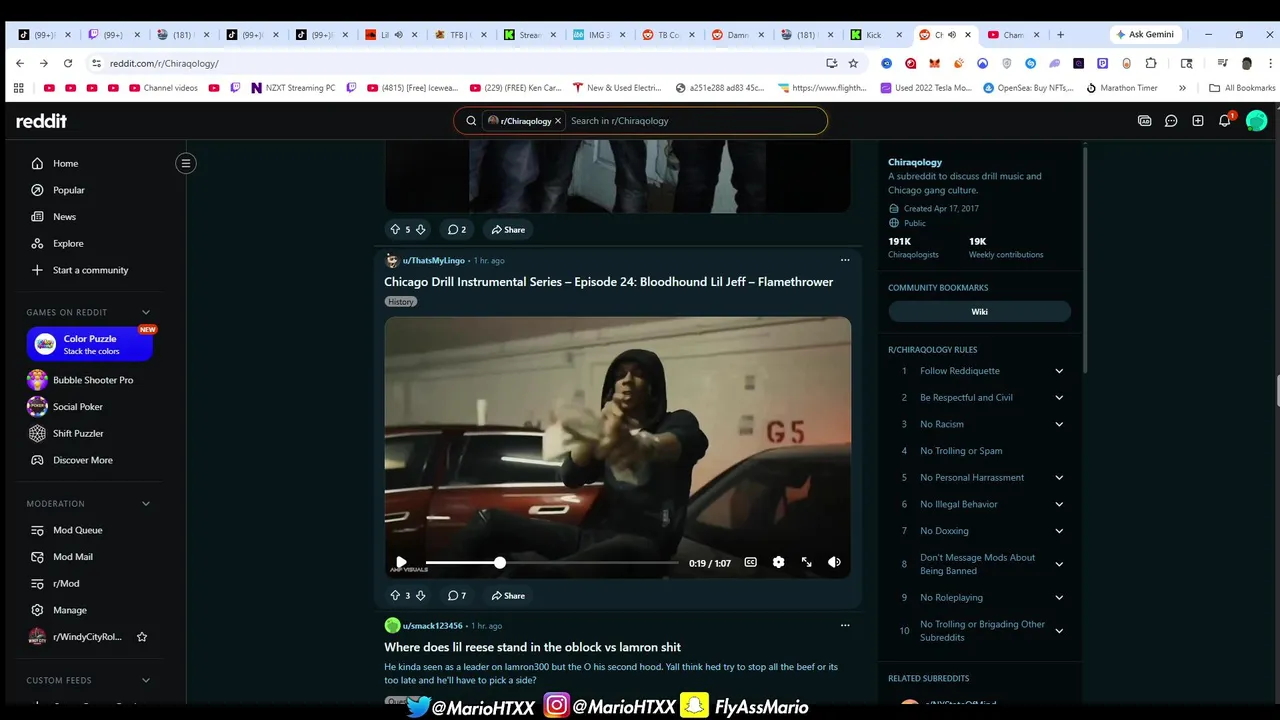Favorite r/WindyCityRol... with star

click(x=142, y=637)
